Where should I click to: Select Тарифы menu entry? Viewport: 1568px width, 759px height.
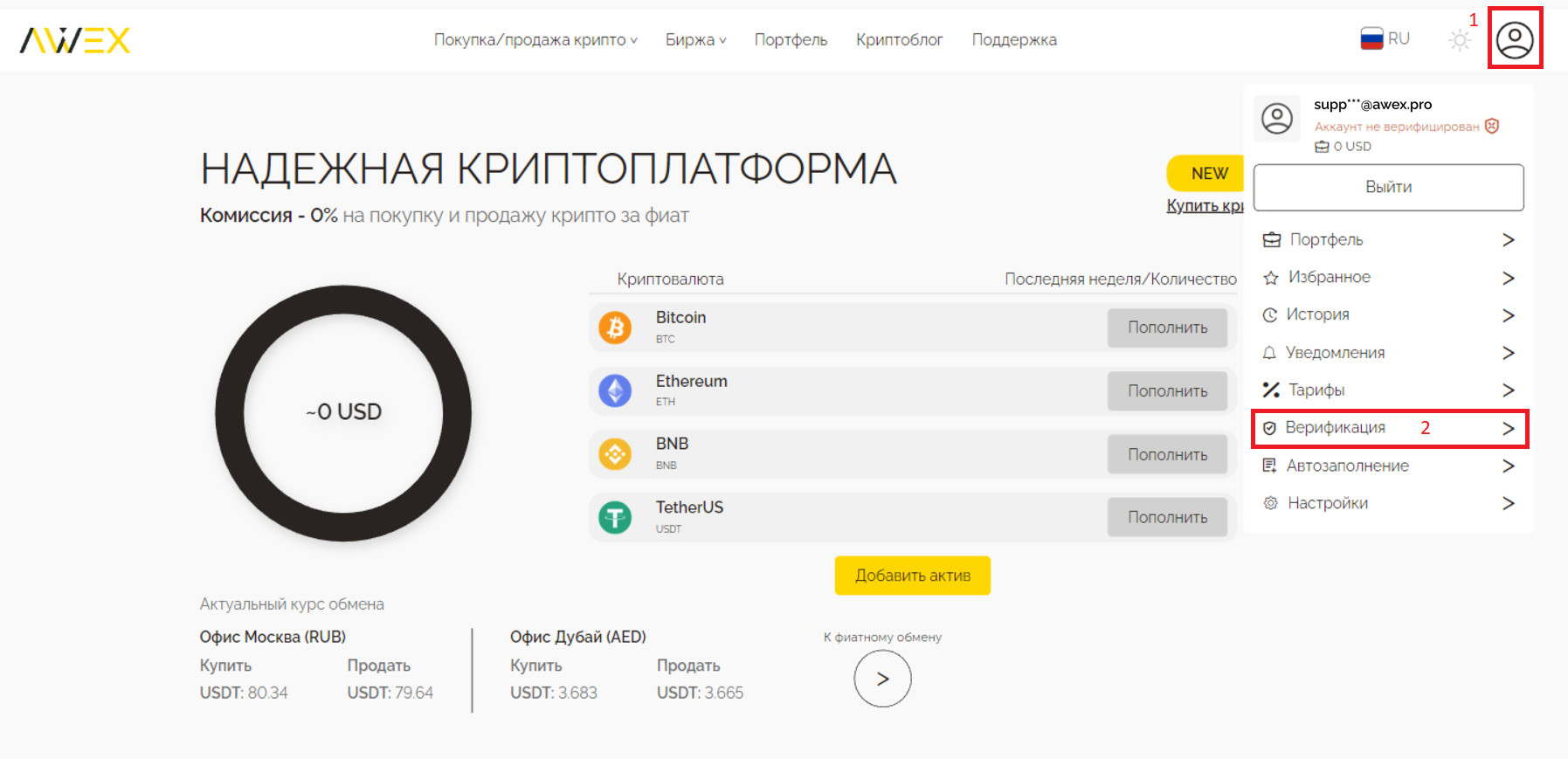pyautogui.click(x=1390, y=390)
